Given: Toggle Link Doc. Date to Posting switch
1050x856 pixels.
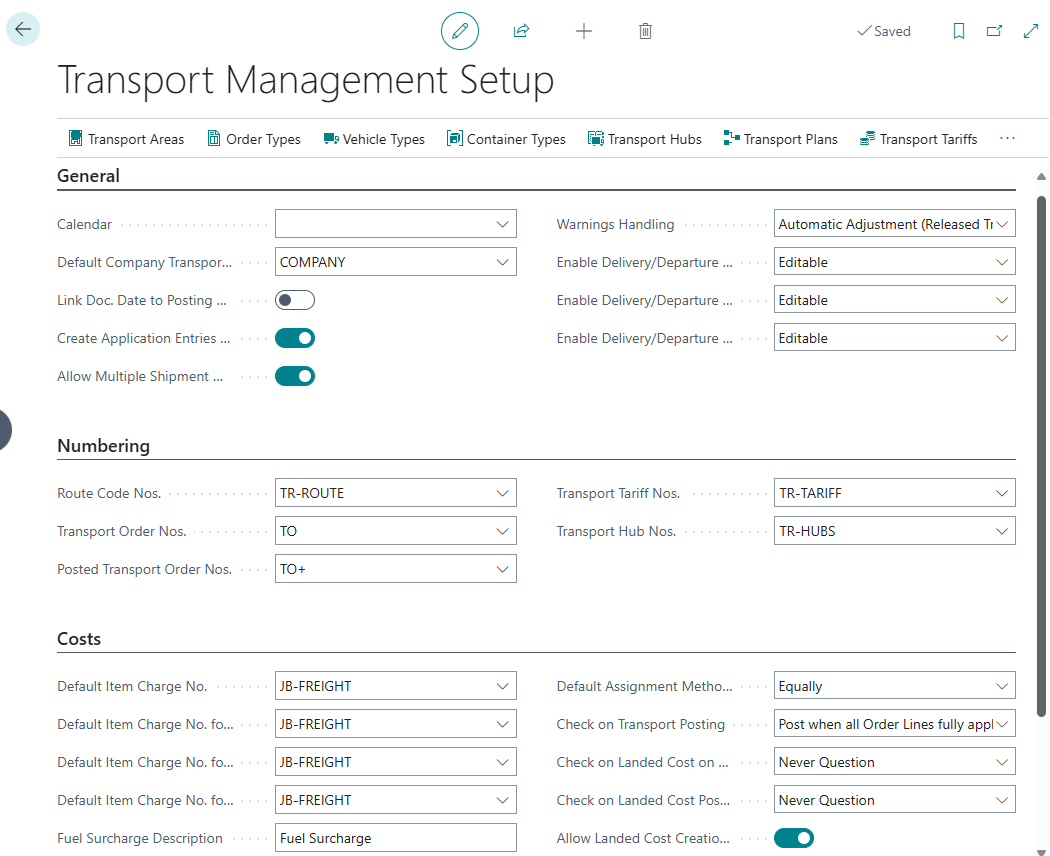Looking at the screenshot, I should click(295, 300).
